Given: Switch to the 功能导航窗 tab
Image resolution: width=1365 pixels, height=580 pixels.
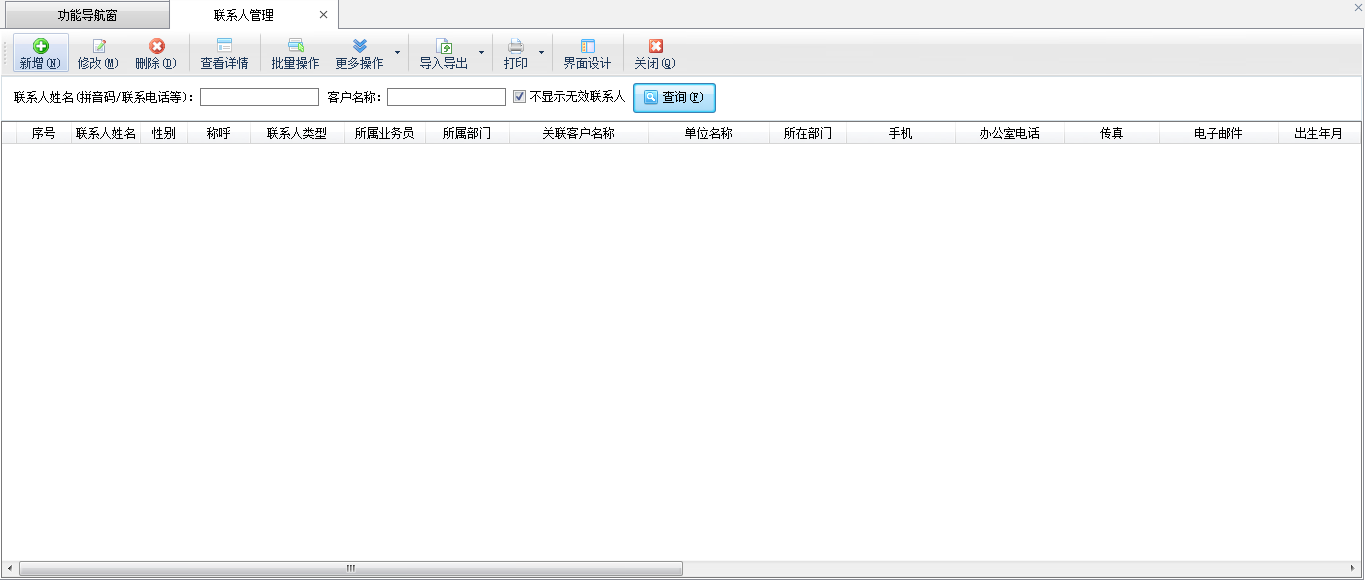Looking at the screenshot, I should pos(87,15).
